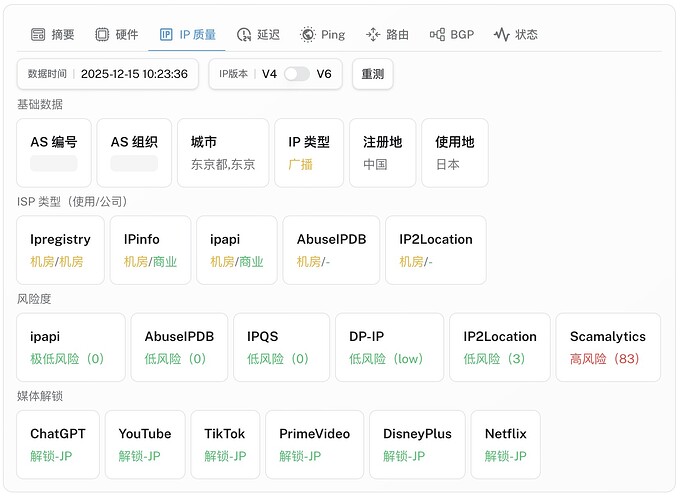Click the 使用地 value 日本
Viewport: 680px width, 499px height.
pos(448,165)
